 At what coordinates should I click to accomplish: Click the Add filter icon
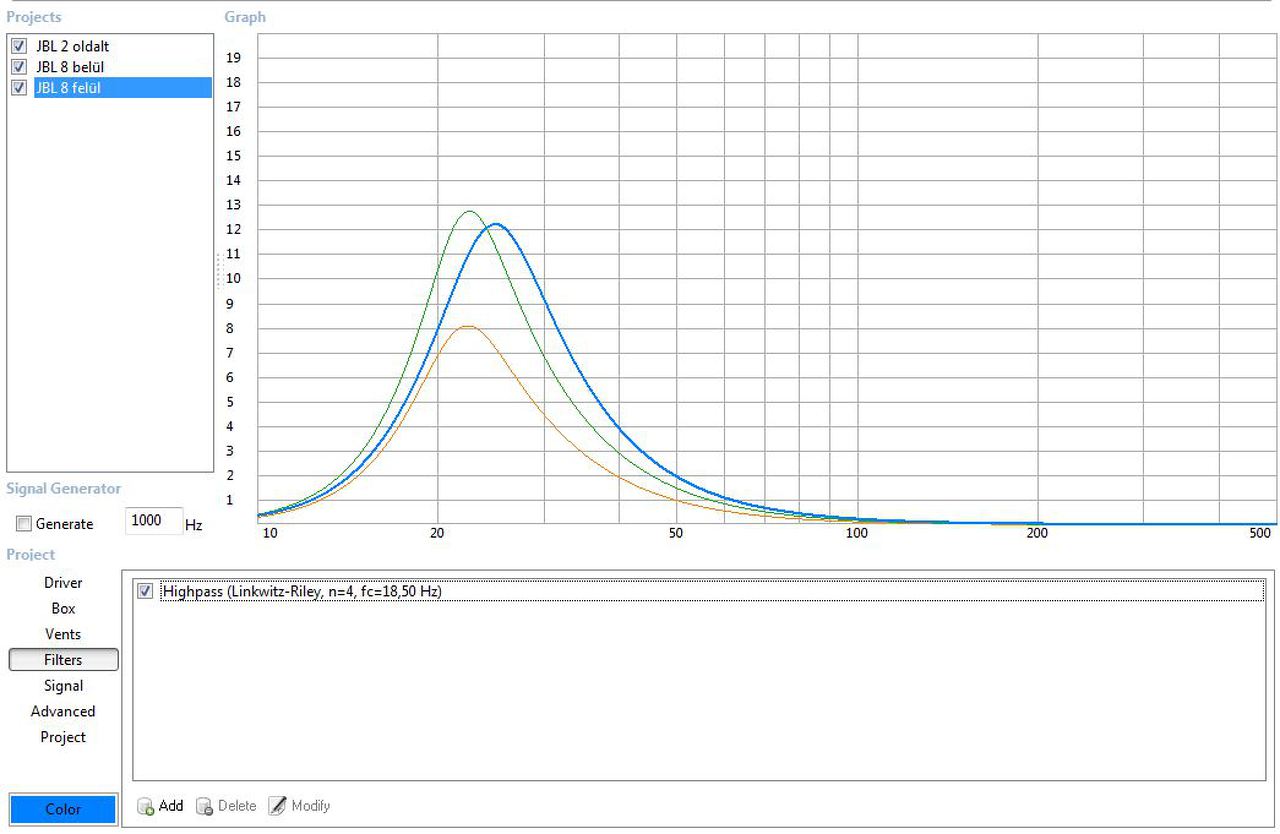[x=146, y=806]
